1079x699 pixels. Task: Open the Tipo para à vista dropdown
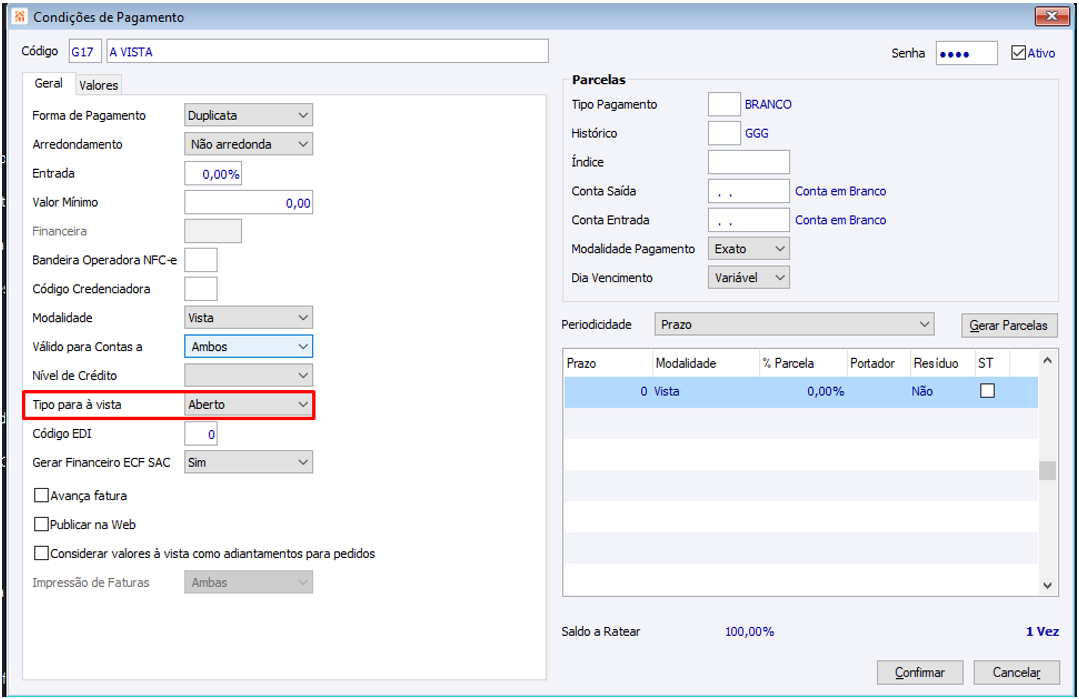click(x=248, y=404)
